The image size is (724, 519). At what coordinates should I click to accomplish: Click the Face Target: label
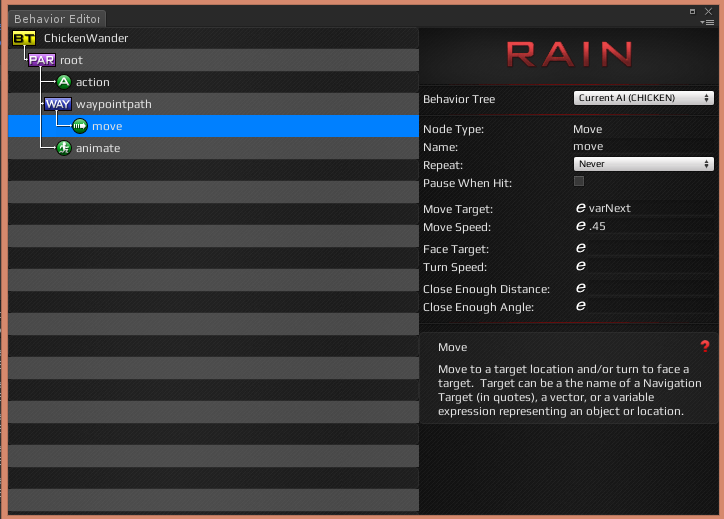(456, 249)
